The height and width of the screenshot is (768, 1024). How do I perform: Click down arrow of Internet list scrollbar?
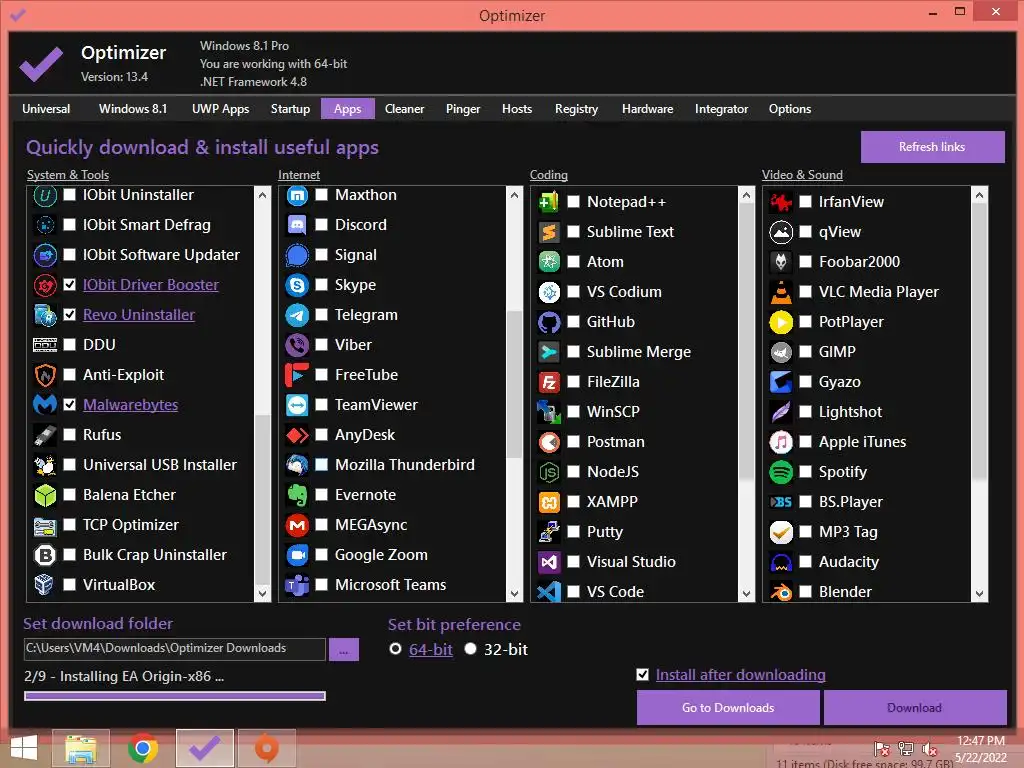[515, 593]
